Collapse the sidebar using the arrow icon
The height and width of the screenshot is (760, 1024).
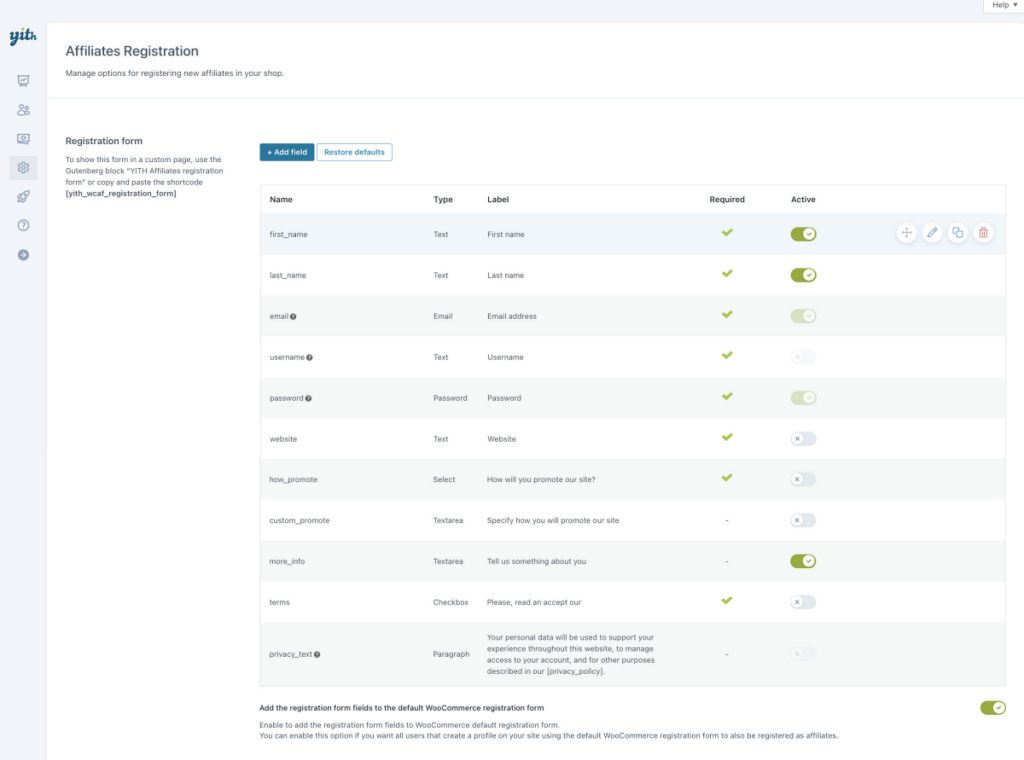[23, 254]
